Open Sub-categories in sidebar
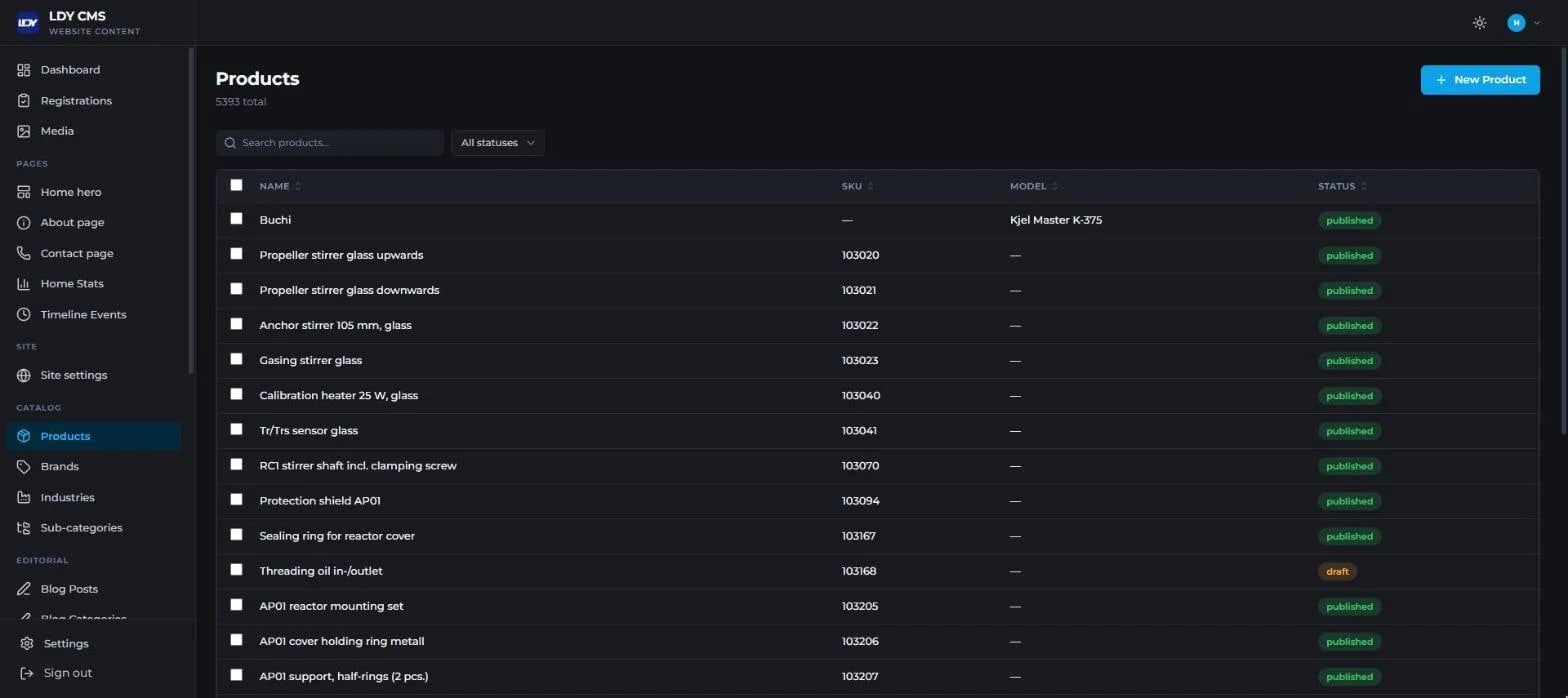1568x698 pixels. pyautogui.click(x=93, y=528)
